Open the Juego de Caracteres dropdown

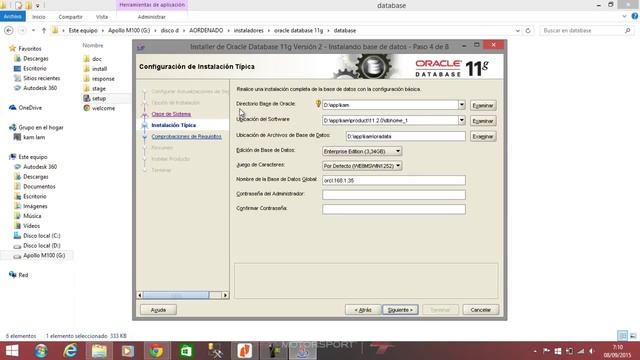(x=362, y=166)
